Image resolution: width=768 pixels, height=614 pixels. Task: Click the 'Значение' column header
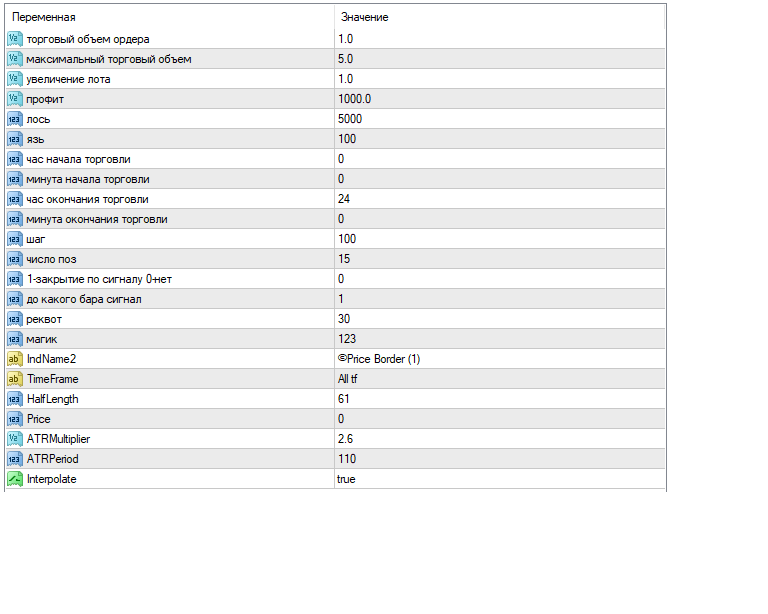365,17
